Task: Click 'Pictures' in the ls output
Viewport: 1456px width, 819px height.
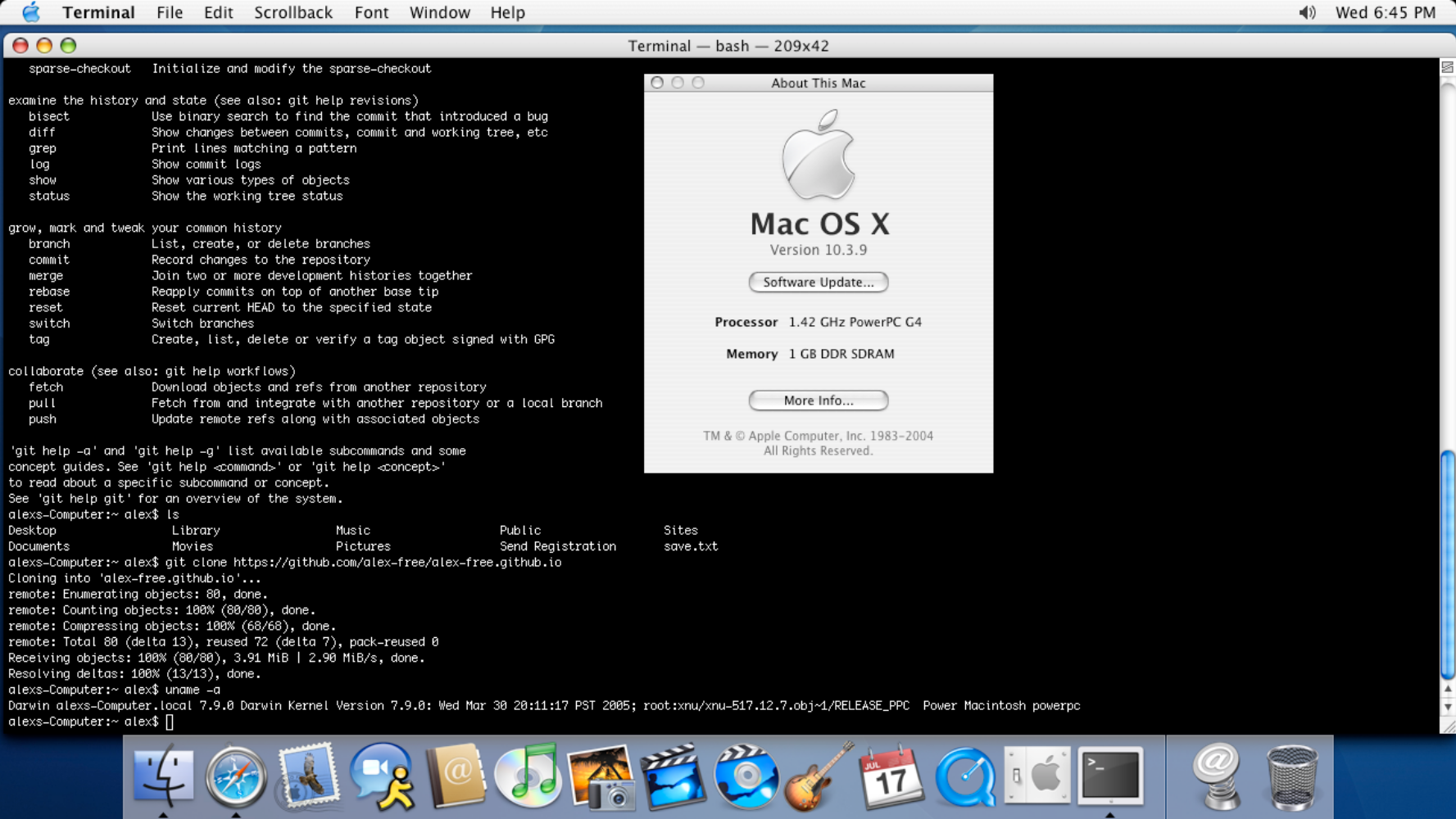Action: pos(363,546)
